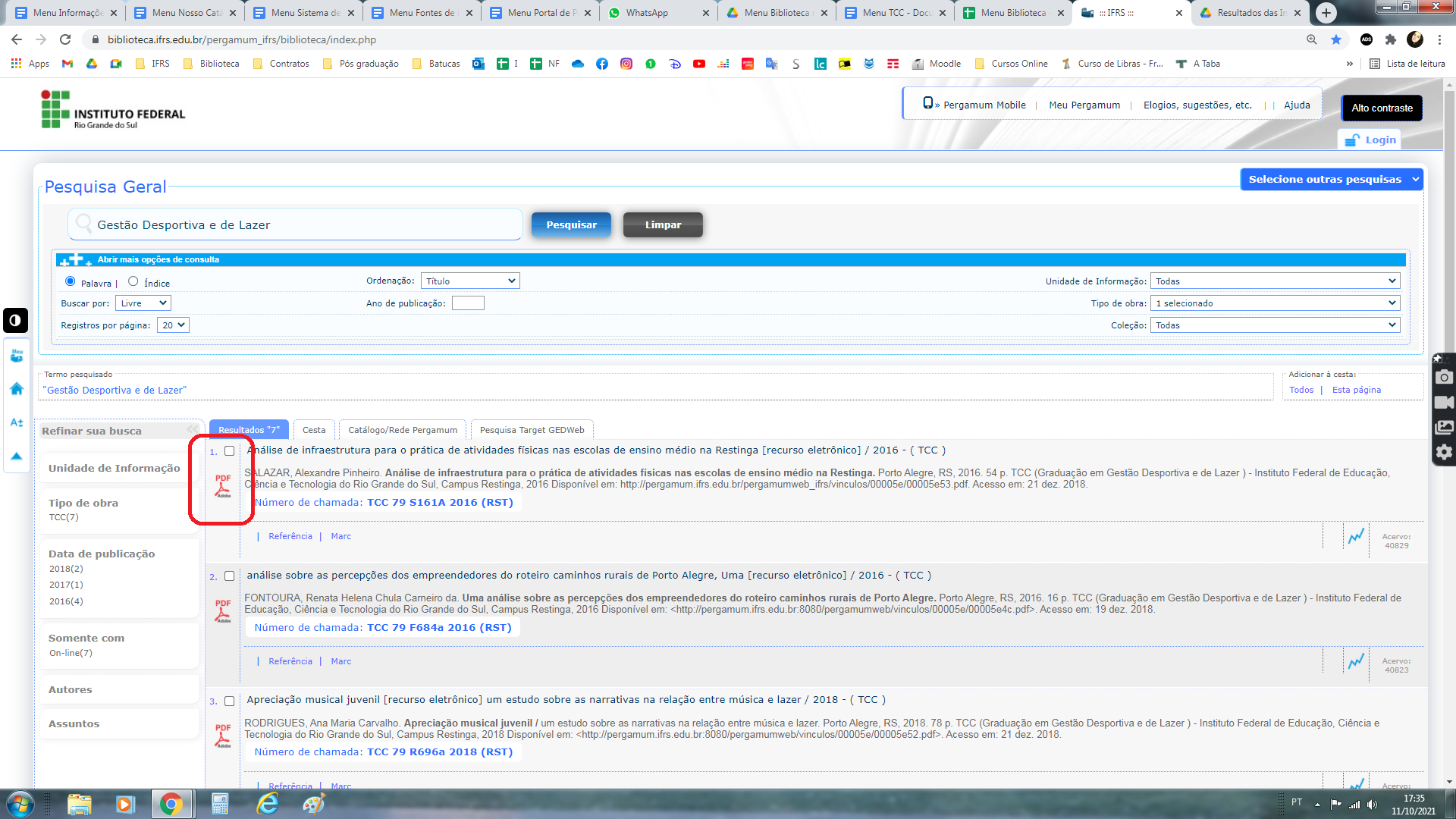The image size is (1456, 819).
Task: Open the Ordenação Título dropdown
Action: pos(470,281)
